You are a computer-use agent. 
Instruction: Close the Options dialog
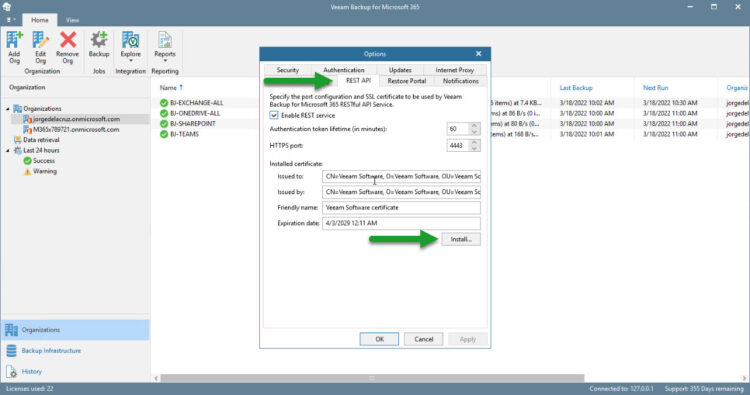(478, 54)
